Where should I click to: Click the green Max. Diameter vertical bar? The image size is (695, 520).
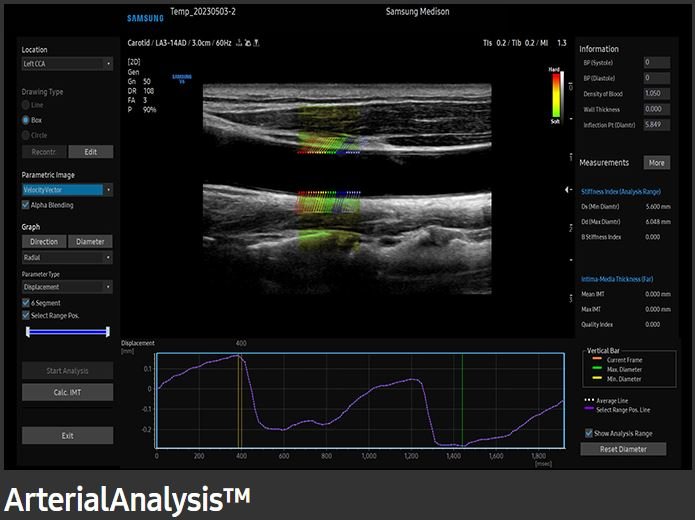tap(462, 401)
